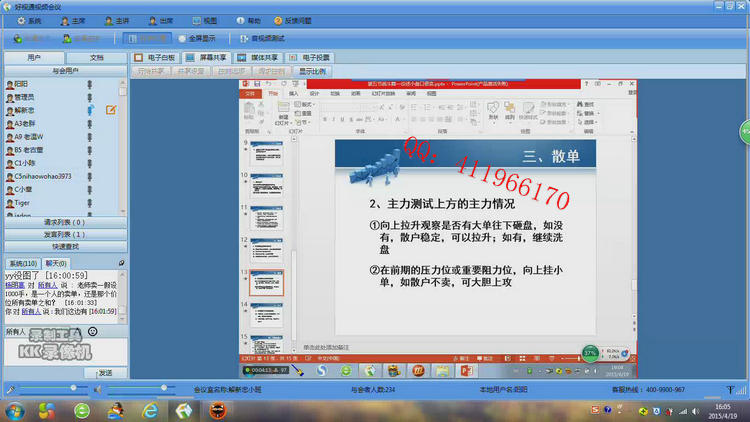Click Sogou S icon in shared taskbar
750x422 pixels.
point(321,371)
